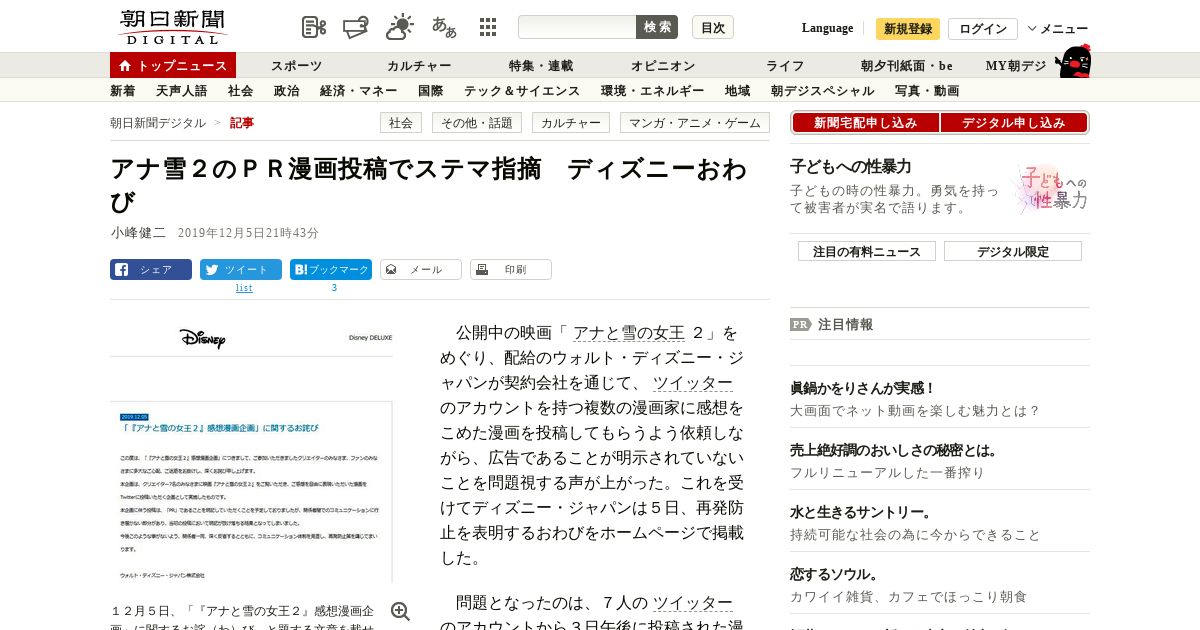This screenshot has width=1200, height=630.
Task: Open the tweet list link
Action: 244,288
